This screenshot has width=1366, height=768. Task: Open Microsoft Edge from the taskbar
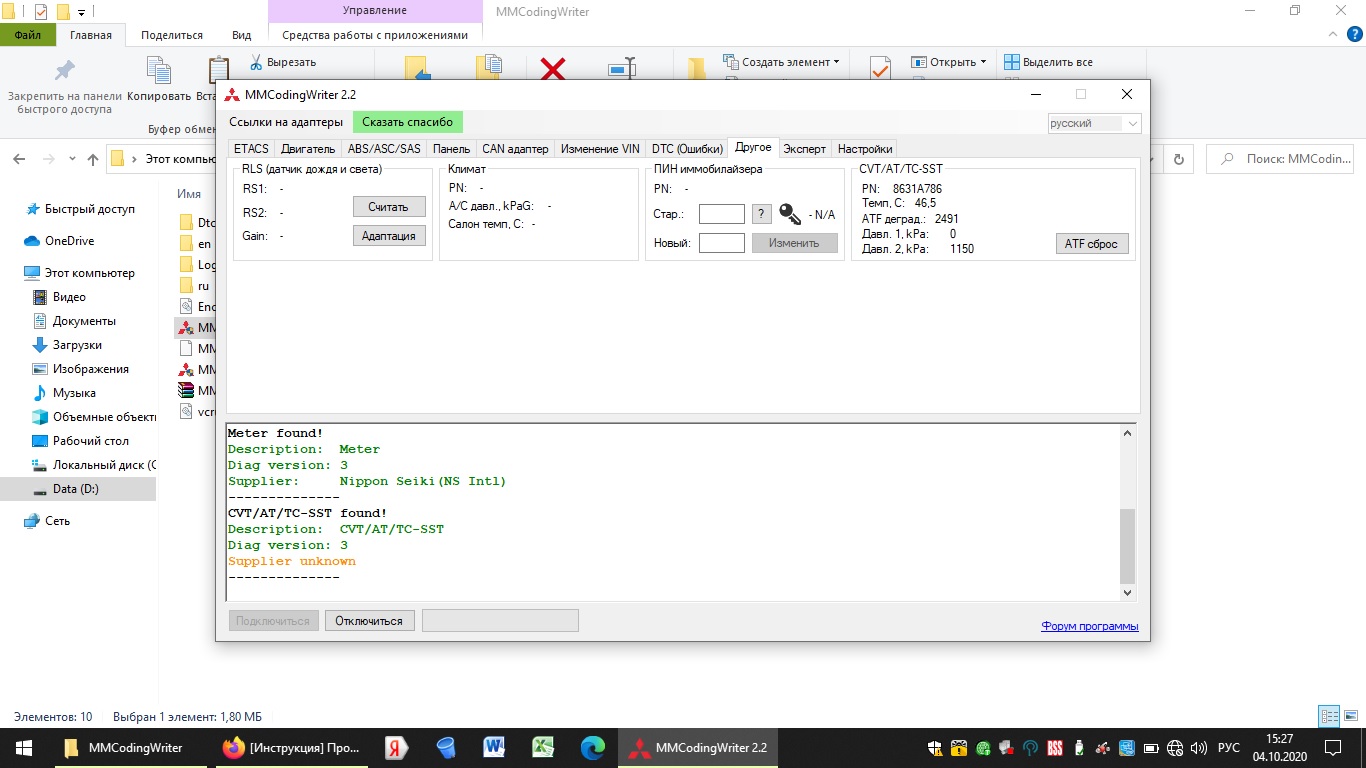593,748
